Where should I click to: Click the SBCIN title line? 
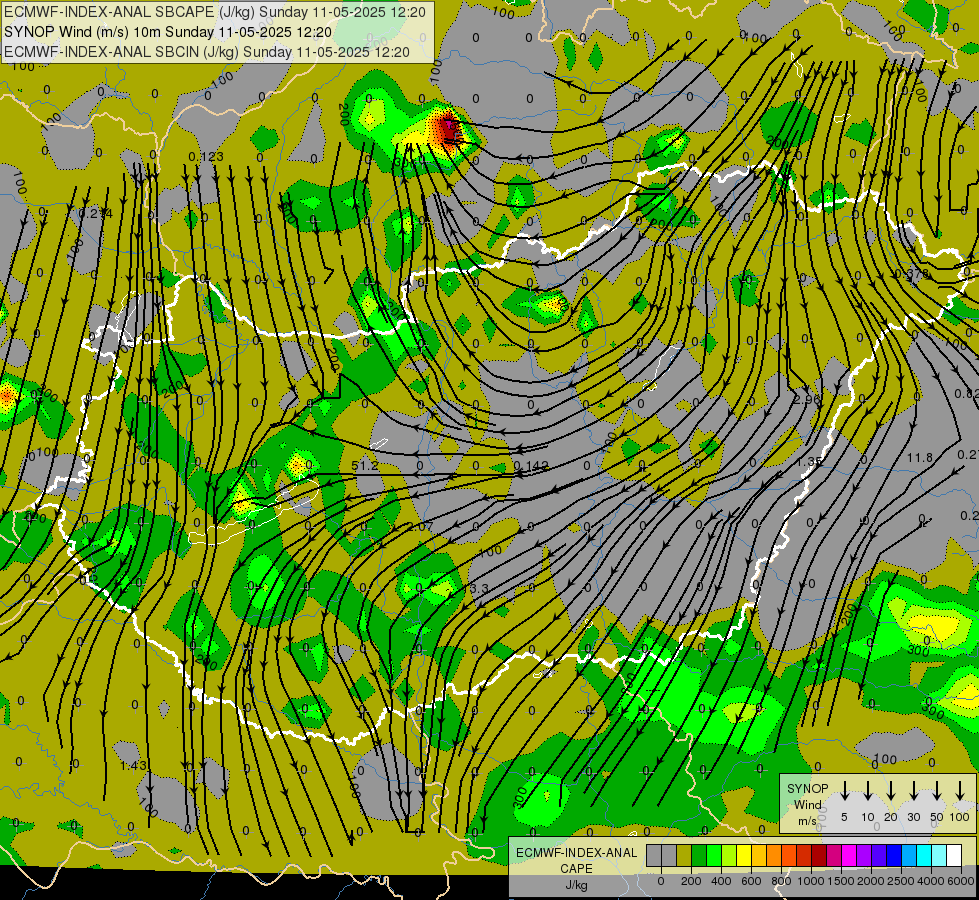click(207, 52)
